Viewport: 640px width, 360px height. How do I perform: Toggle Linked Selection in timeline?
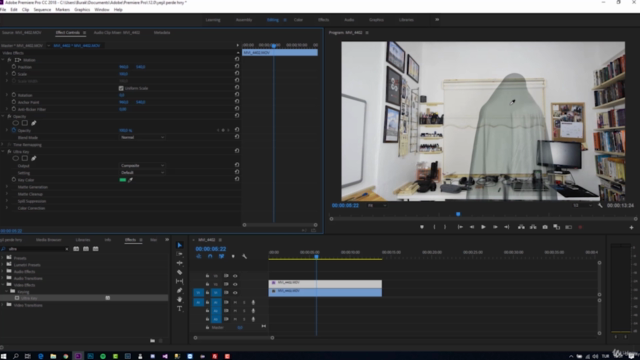click(221, 256)
